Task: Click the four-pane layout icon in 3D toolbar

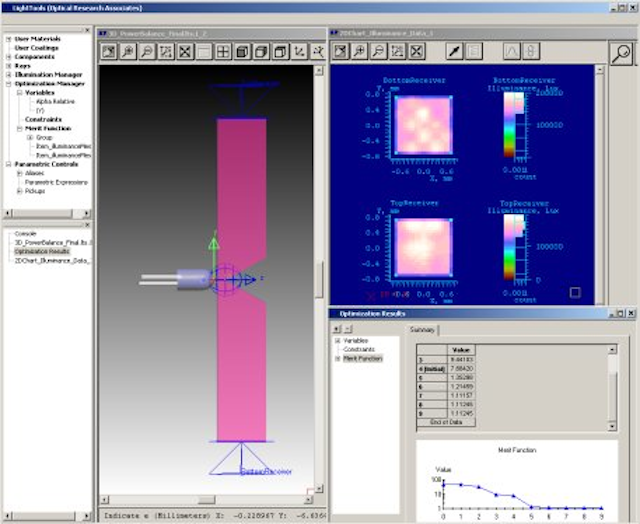Action: tap(223, 51)
